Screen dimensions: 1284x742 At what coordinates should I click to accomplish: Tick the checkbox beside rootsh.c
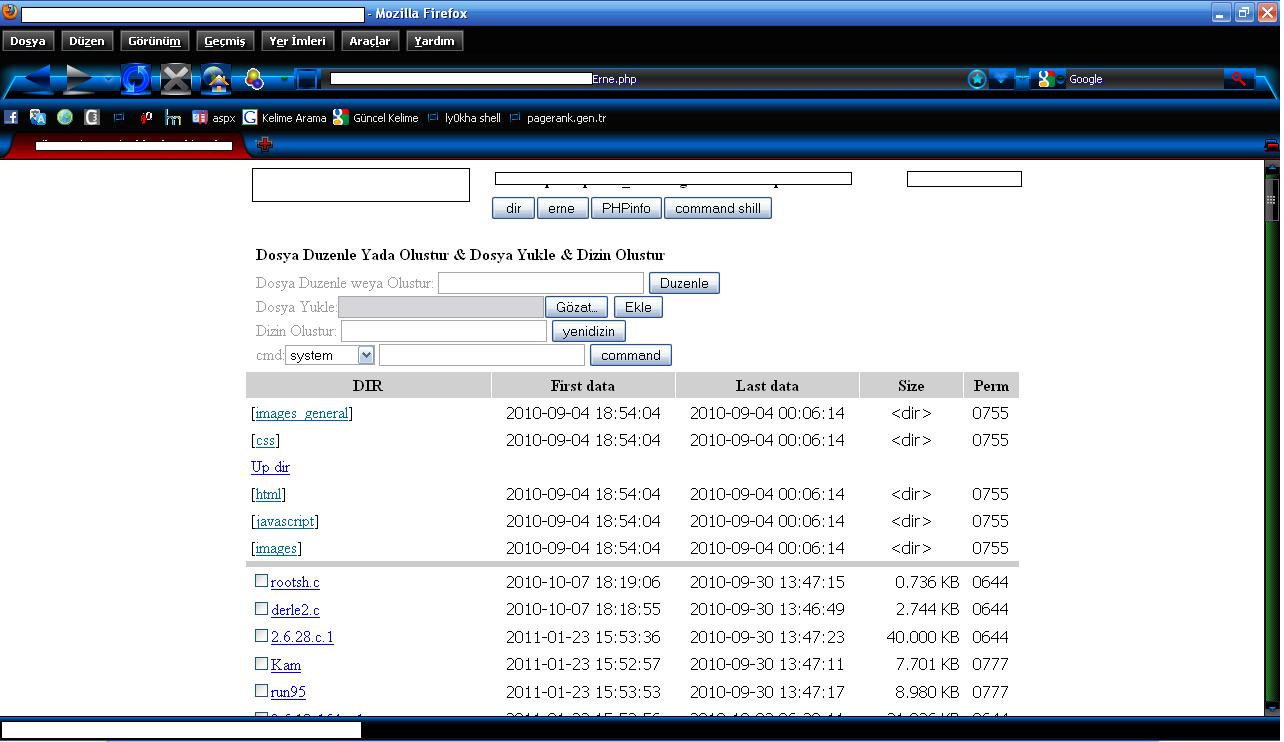261,580
